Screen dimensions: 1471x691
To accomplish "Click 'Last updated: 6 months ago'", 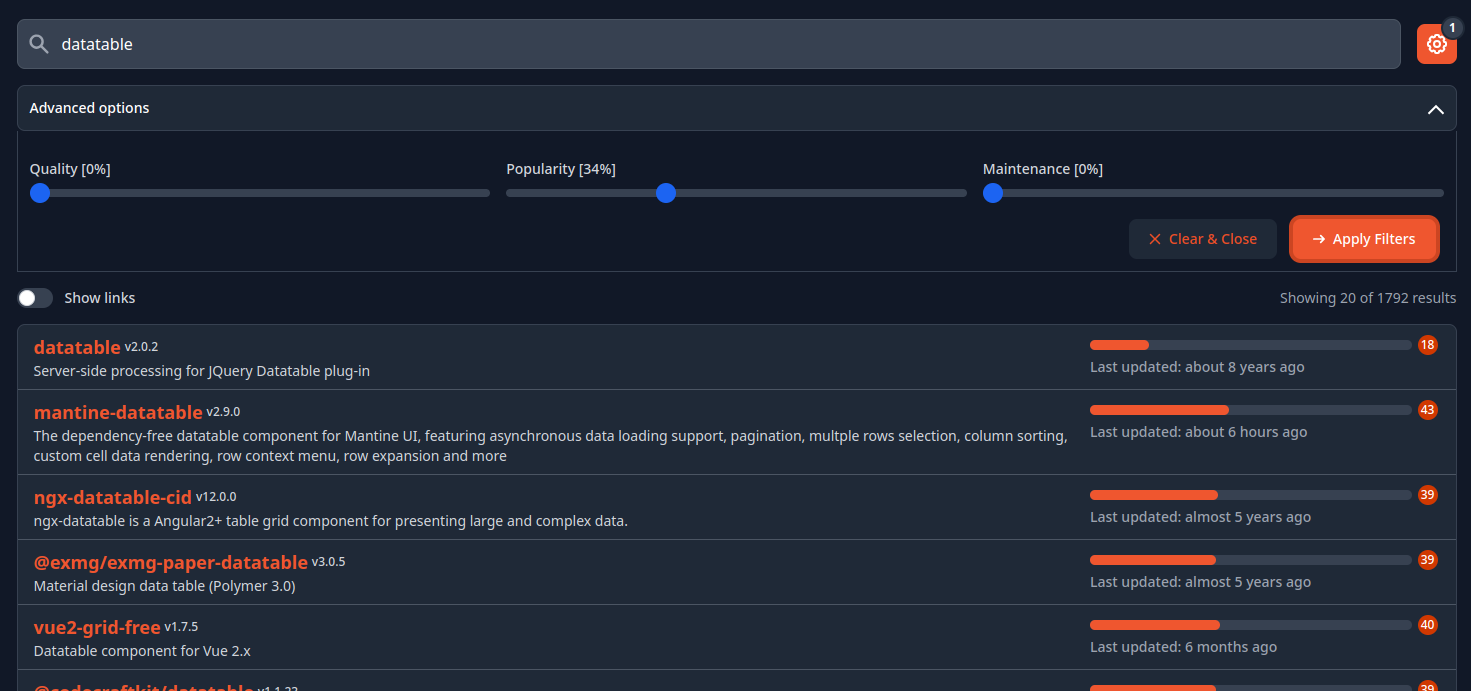I will [1183, 647].
